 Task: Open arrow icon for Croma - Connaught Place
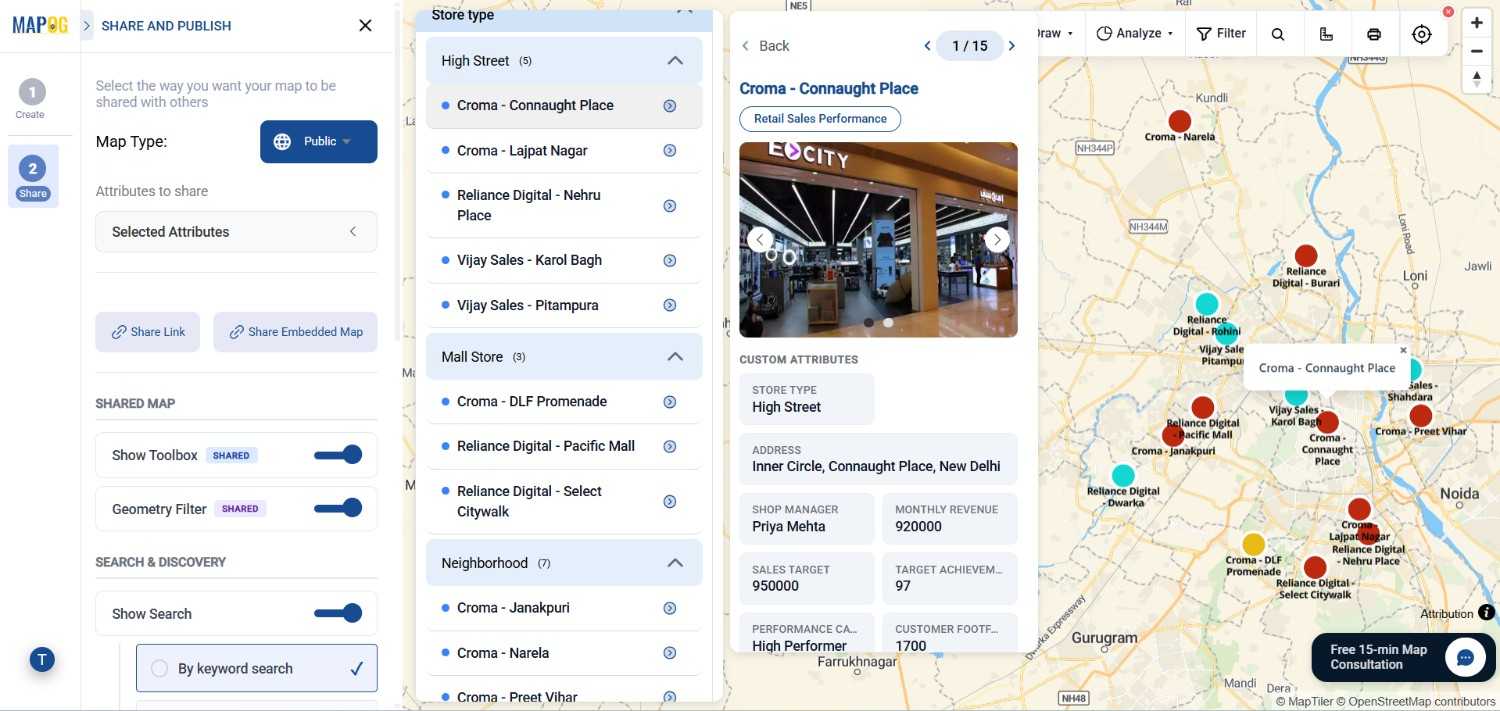670,106
